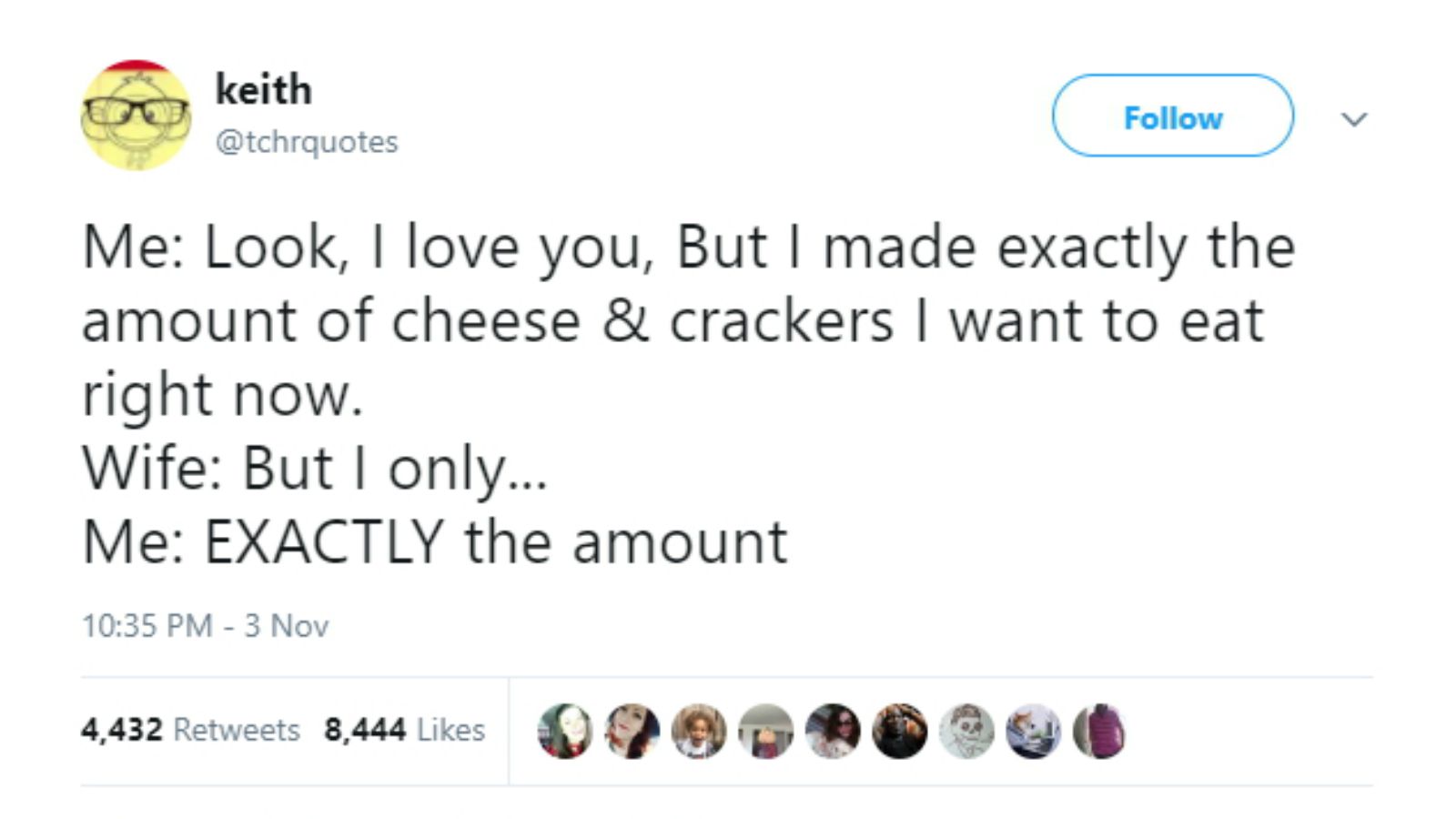Open the sixth liker avatar with dark photo
1456x819 pixels.
pos(899,731)
